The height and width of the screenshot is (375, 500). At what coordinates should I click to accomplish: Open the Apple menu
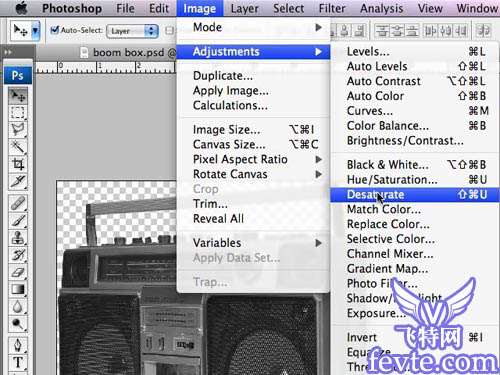(x=22, y=8)
